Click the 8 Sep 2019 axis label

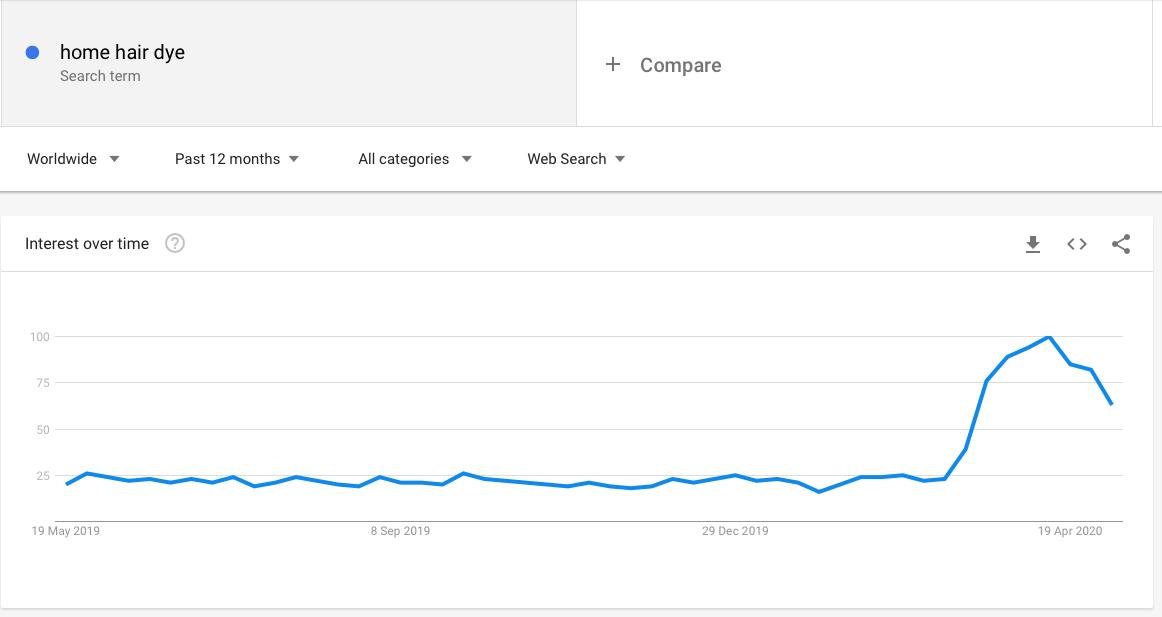pyautogui.click(x=400, y=531)
